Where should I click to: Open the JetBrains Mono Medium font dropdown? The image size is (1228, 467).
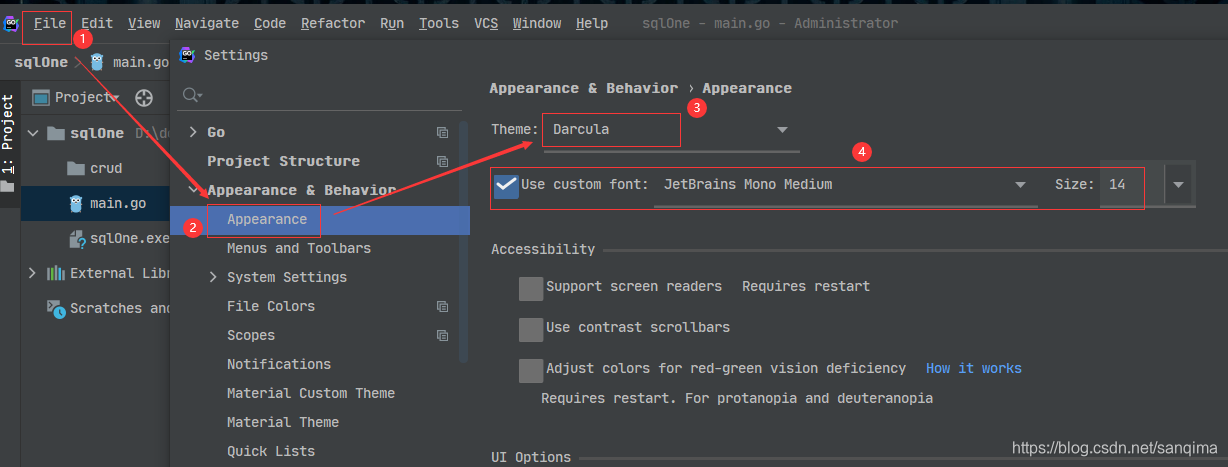point(845,185)
